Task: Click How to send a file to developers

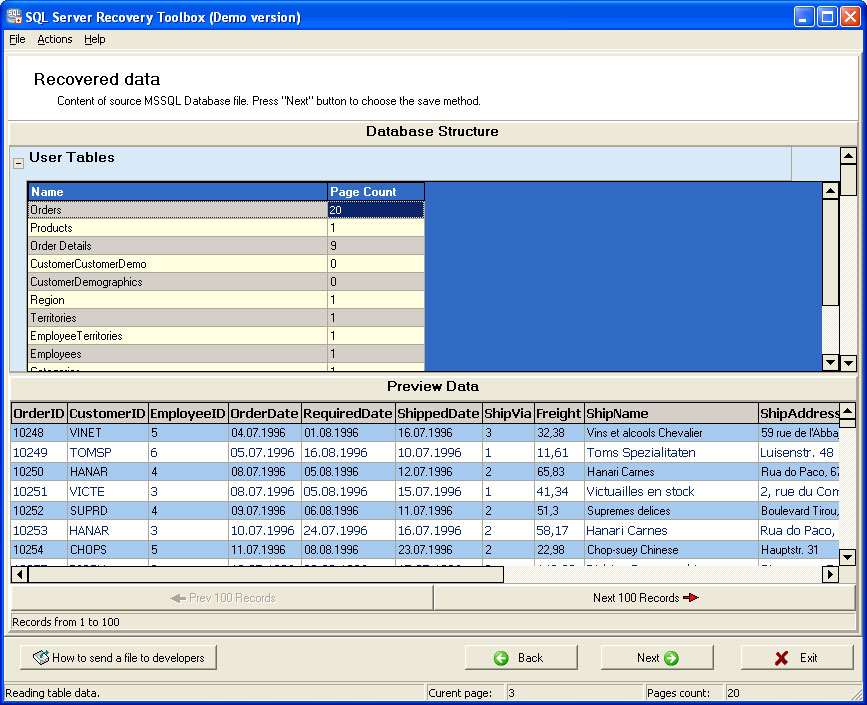Action: 119,657
